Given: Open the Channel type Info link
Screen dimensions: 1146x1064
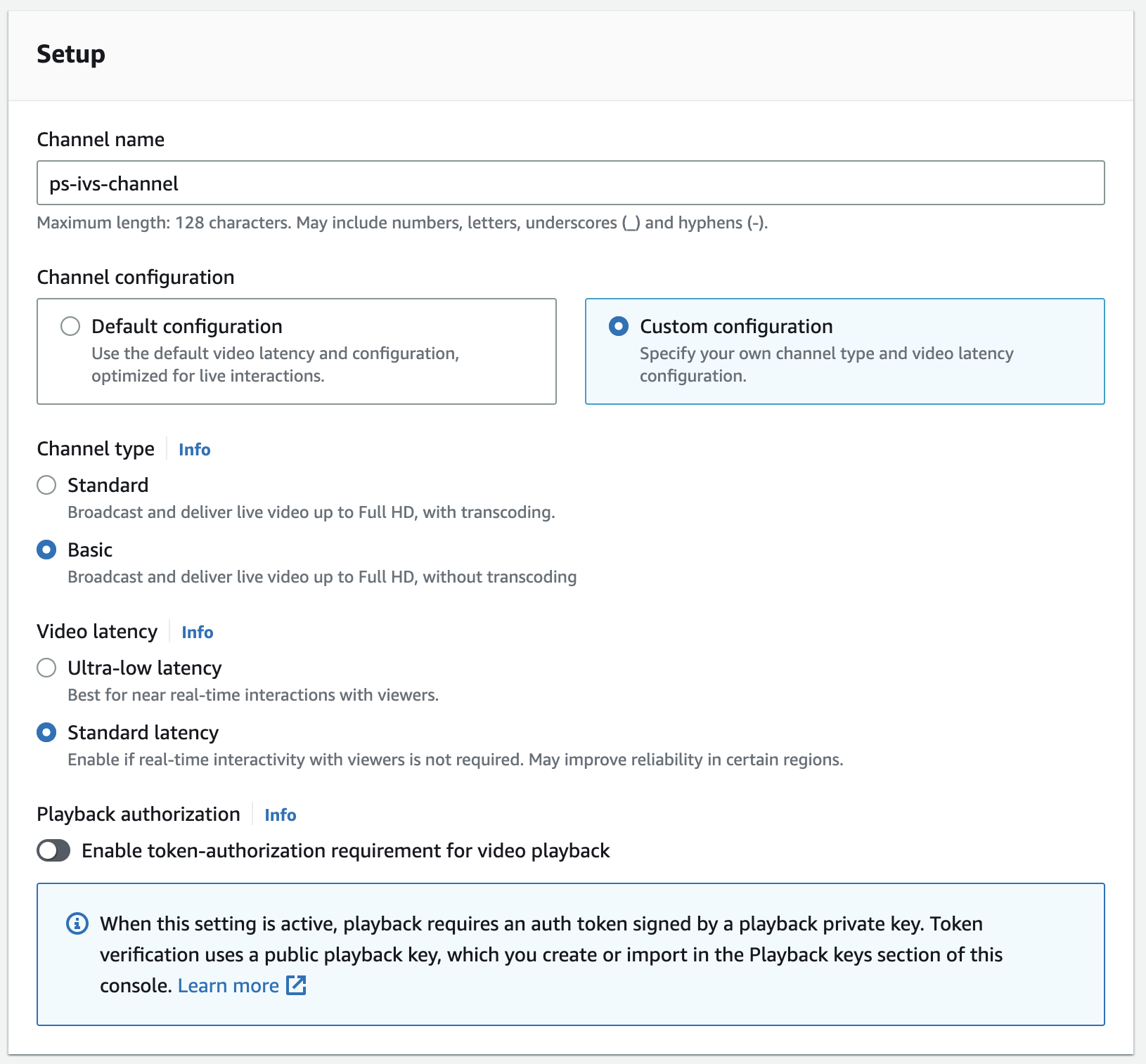Looking at the screenshot, I should pos(194,449).
